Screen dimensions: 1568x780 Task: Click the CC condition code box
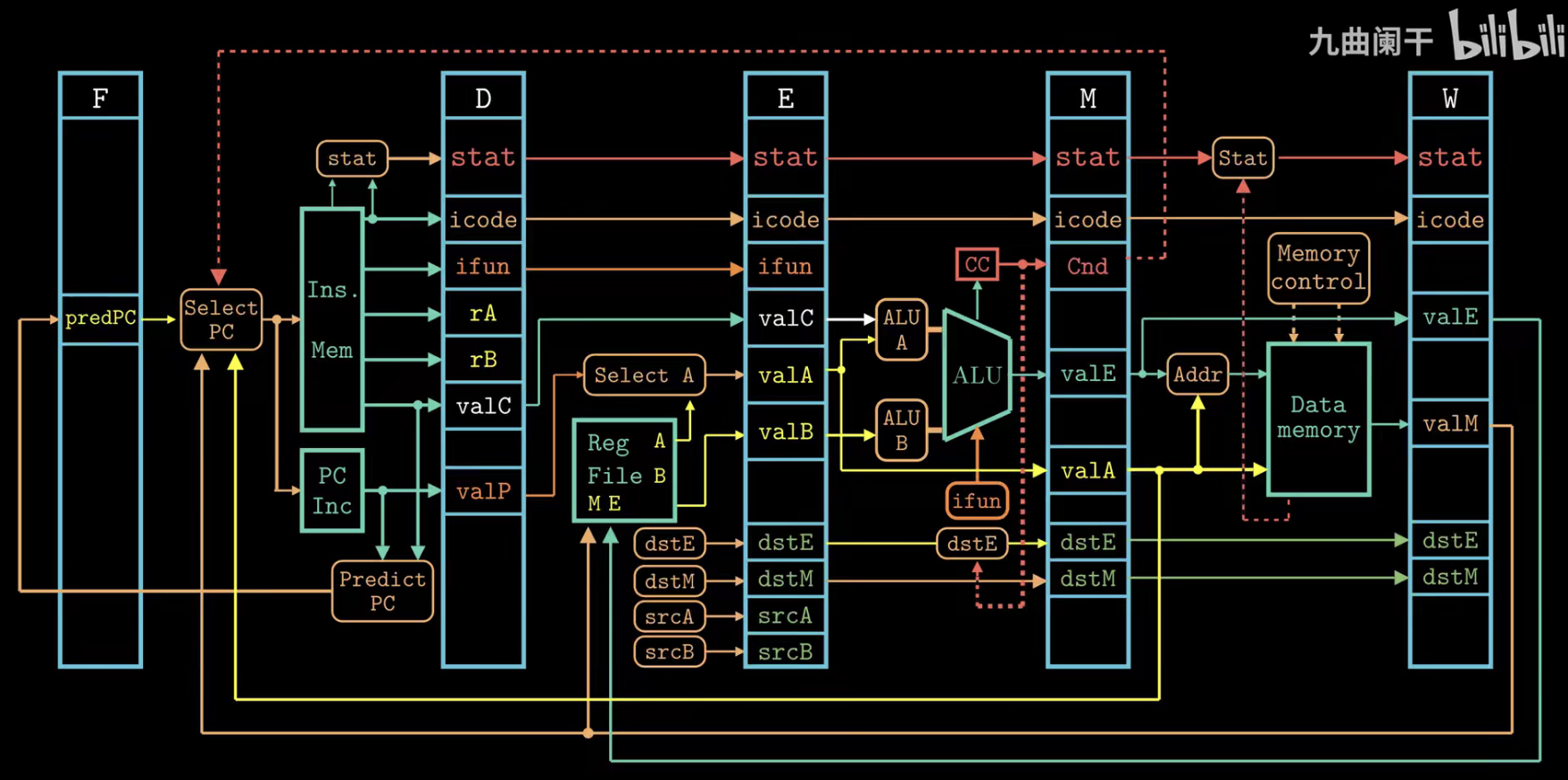[977, 265]
